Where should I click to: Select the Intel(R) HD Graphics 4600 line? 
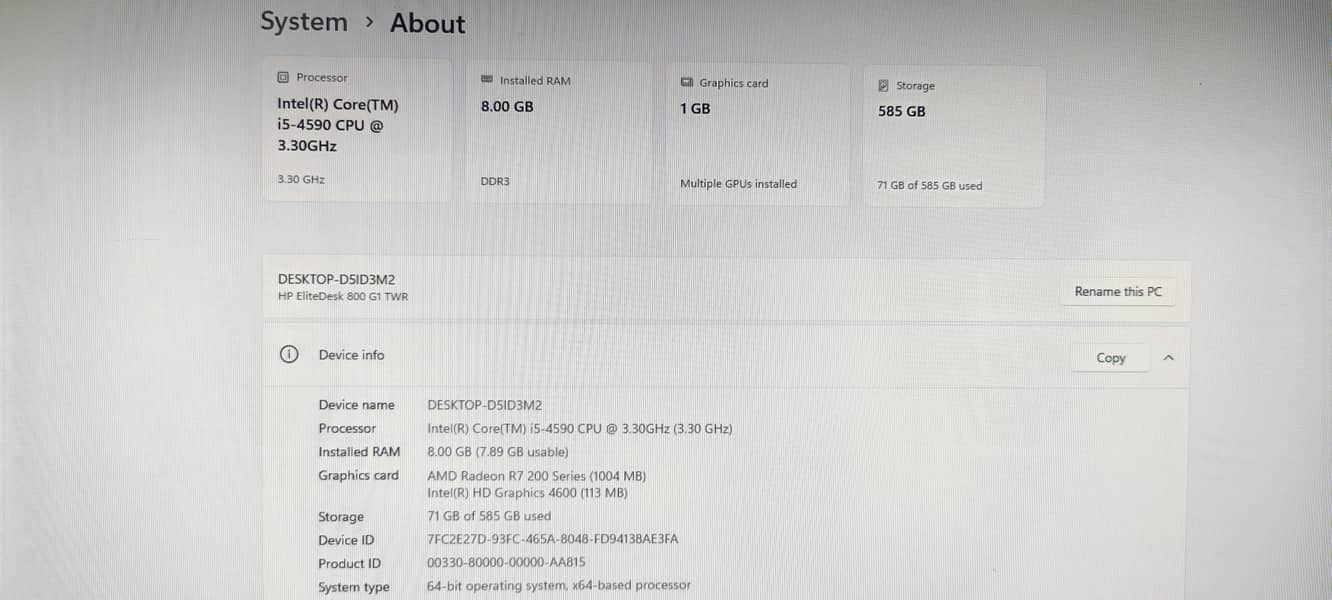[527, 493]
